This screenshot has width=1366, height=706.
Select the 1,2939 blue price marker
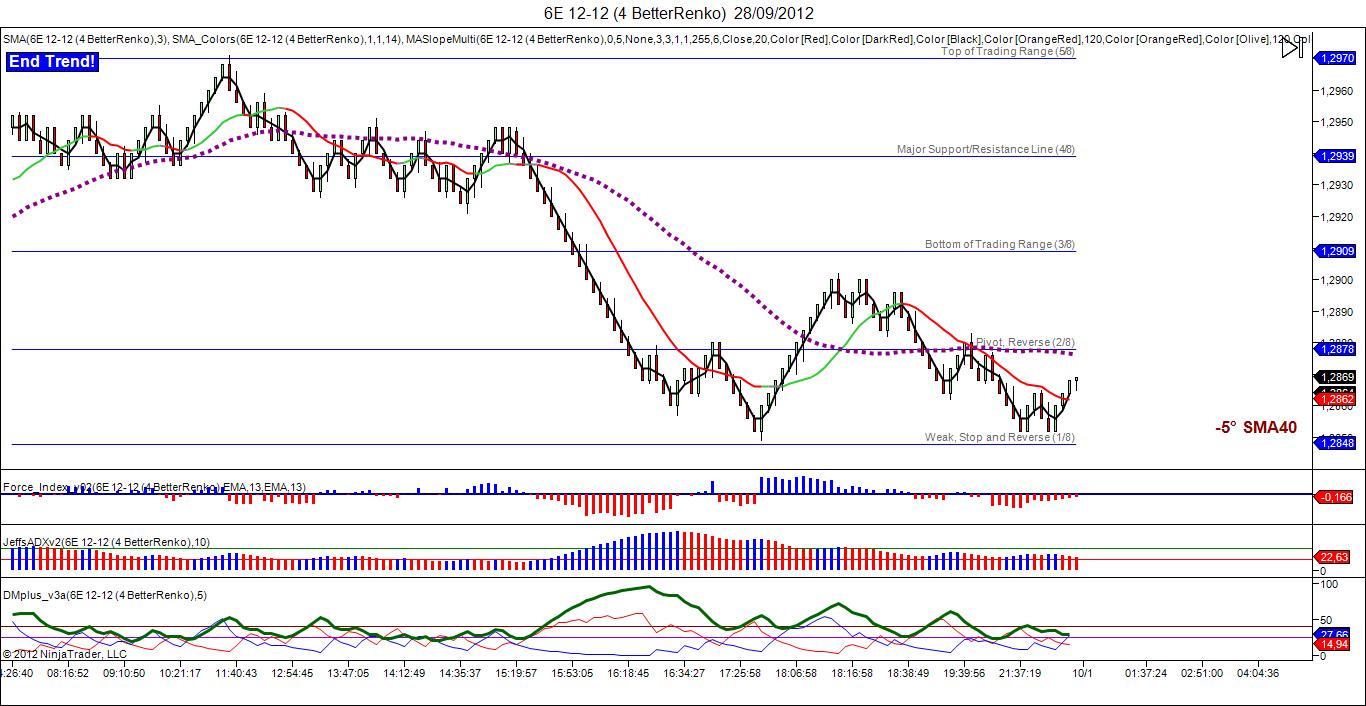1335,156
